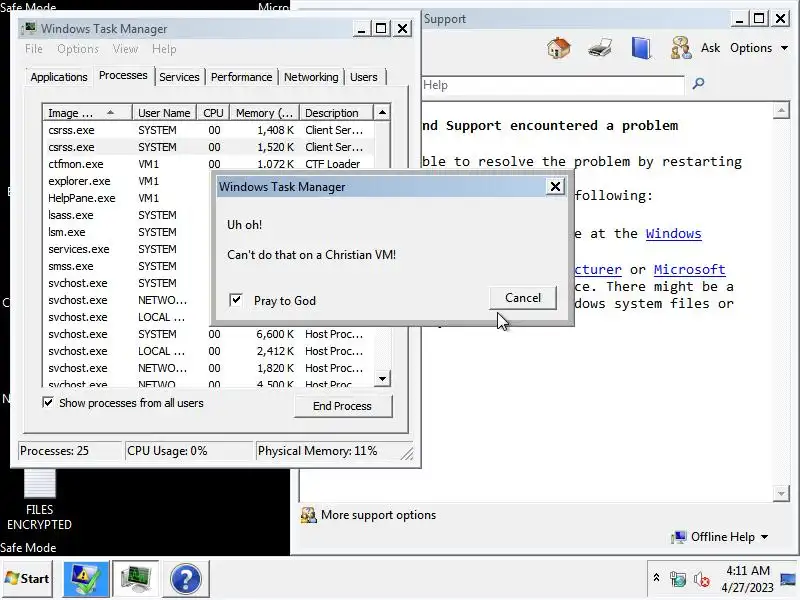Open the Options menu in Task Manager
Viewport: 800px width, 600px height.
tap(78, 49)
